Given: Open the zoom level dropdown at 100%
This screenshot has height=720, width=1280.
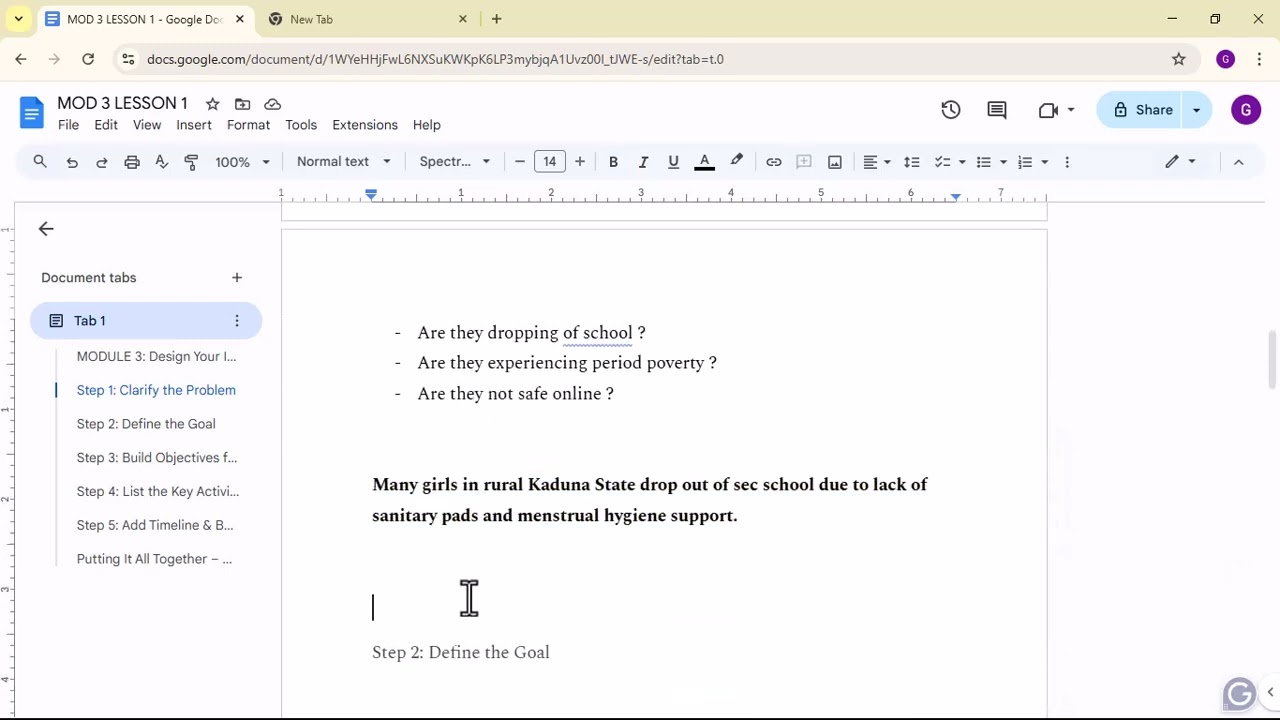Looking at the screenshot, I should [243, 162].
